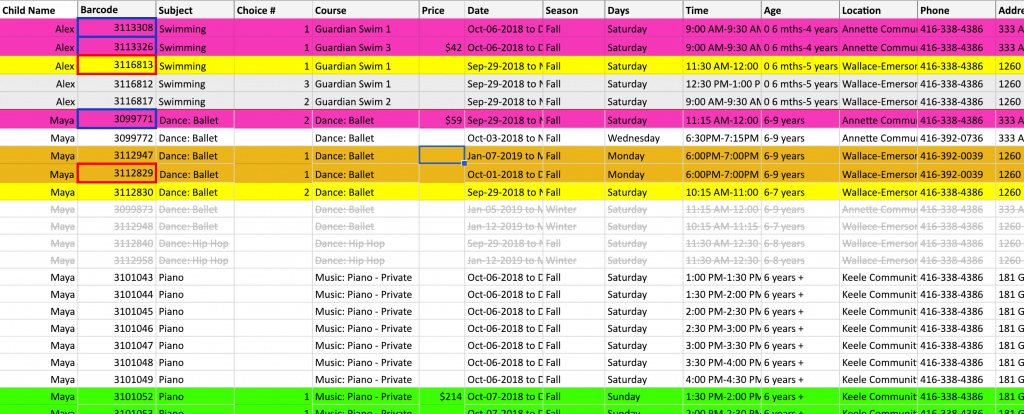Select the Wednesday days cell
This screenshot has height=414, width=1024.
tap(643, 137)
